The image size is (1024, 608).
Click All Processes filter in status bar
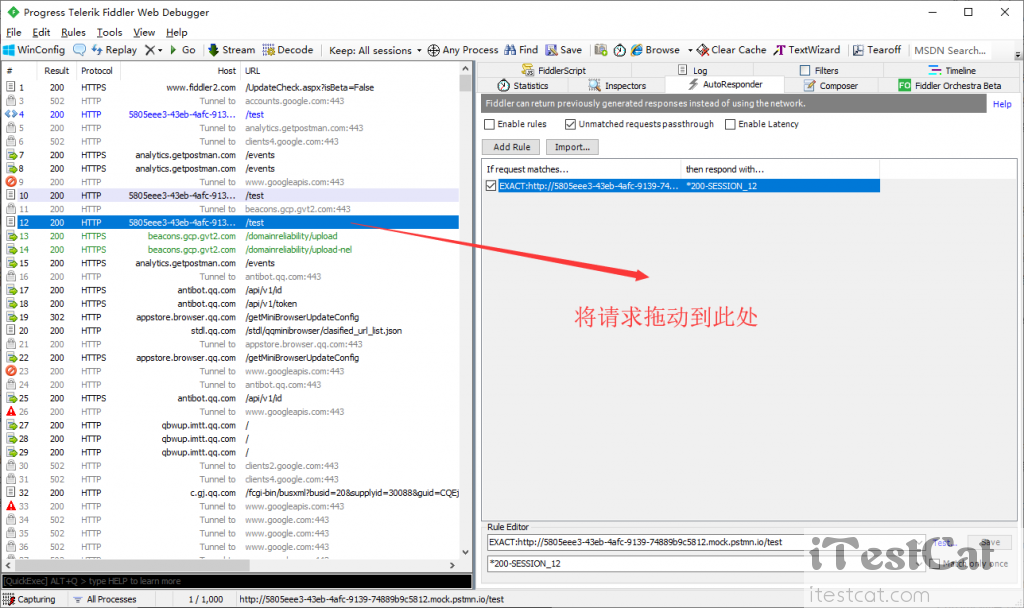point(104,599)
